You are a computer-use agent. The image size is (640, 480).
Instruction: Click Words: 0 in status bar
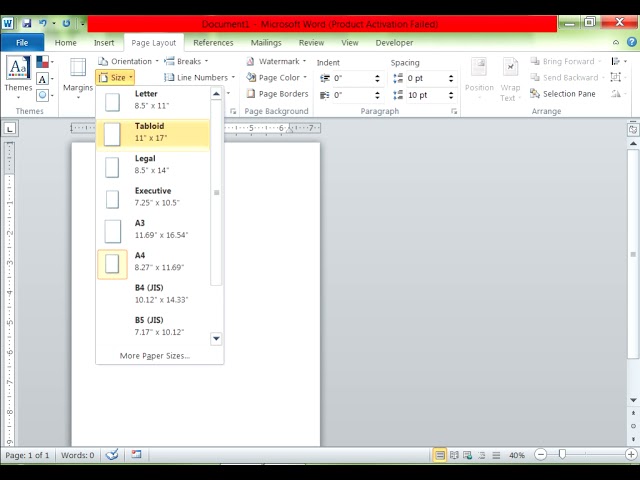tap(78, 455)
